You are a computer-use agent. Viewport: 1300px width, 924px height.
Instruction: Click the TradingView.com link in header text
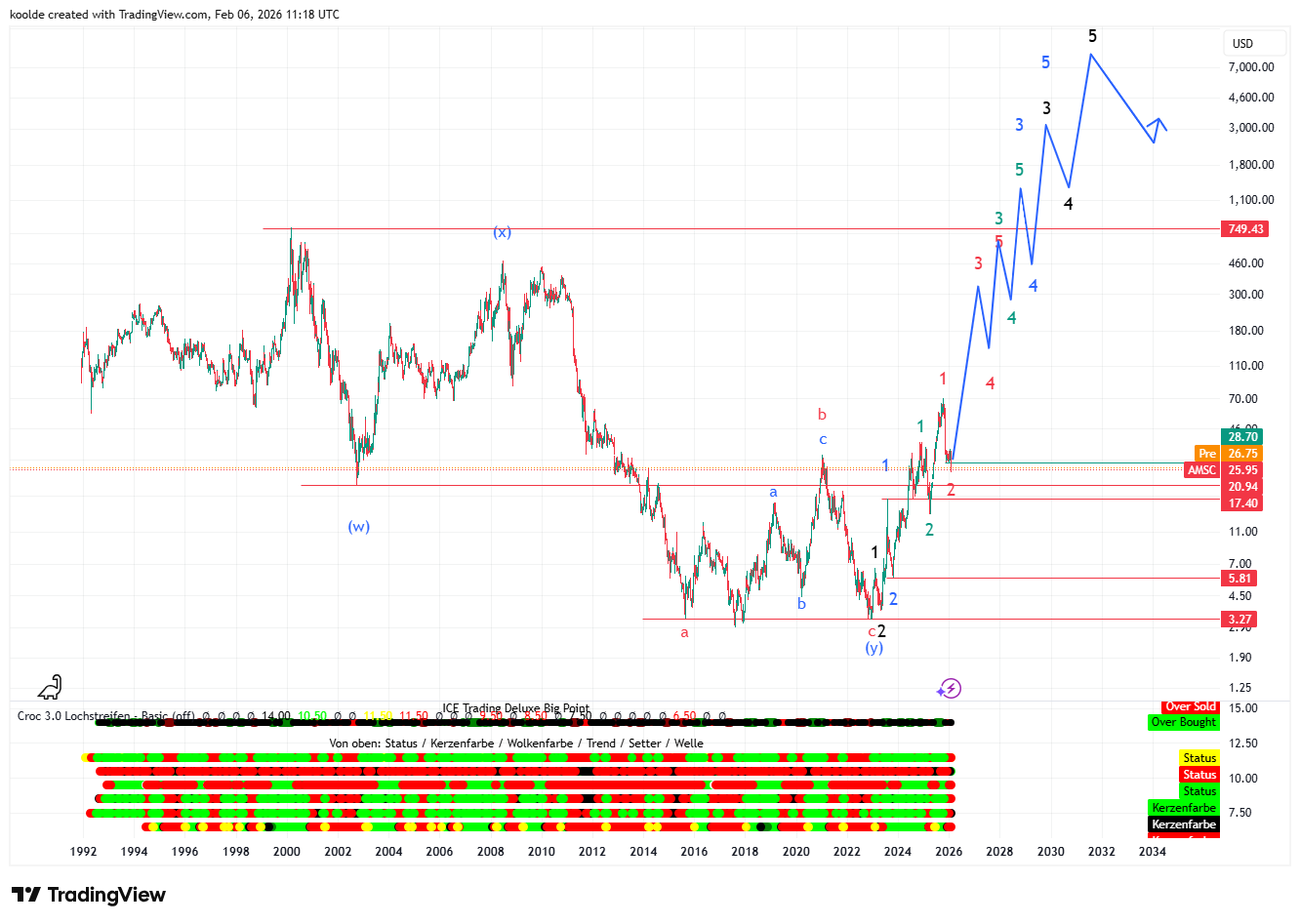pos(163,15)
